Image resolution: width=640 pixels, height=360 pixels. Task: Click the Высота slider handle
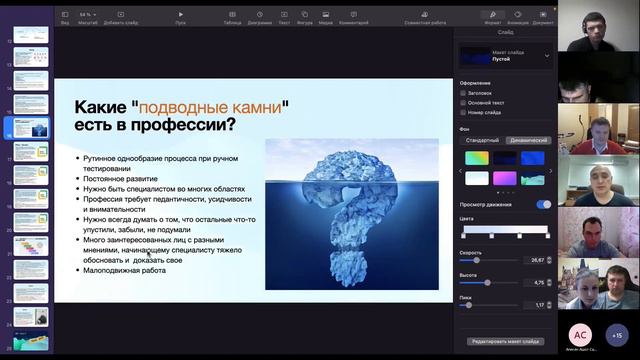[x=487, y=282]
